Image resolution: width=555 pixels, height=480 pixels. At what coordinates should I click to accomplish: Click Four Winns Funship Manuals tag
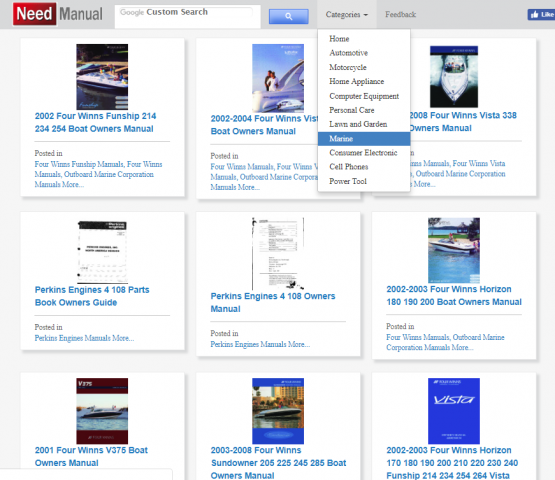point(79,164)
